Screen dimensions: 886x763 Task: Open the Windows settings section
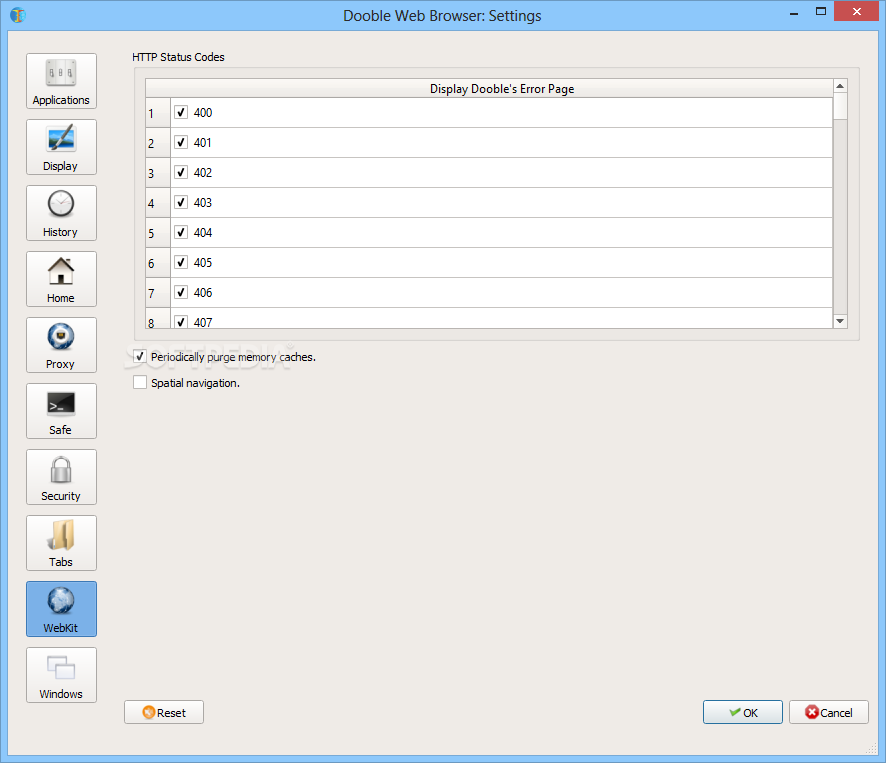(x=61, y=675)
